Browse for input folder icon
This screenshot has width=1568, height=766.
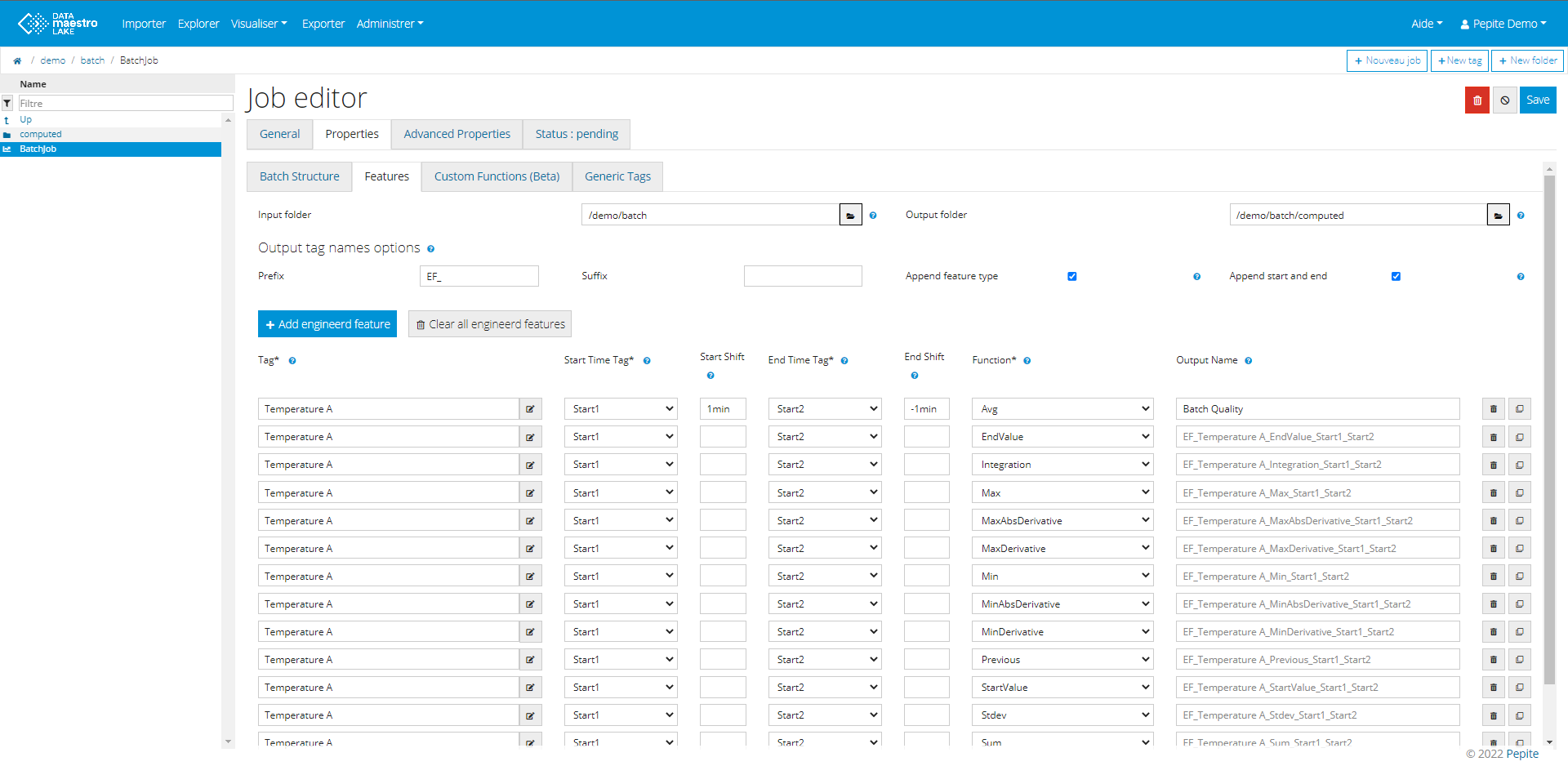click(850, 216)
